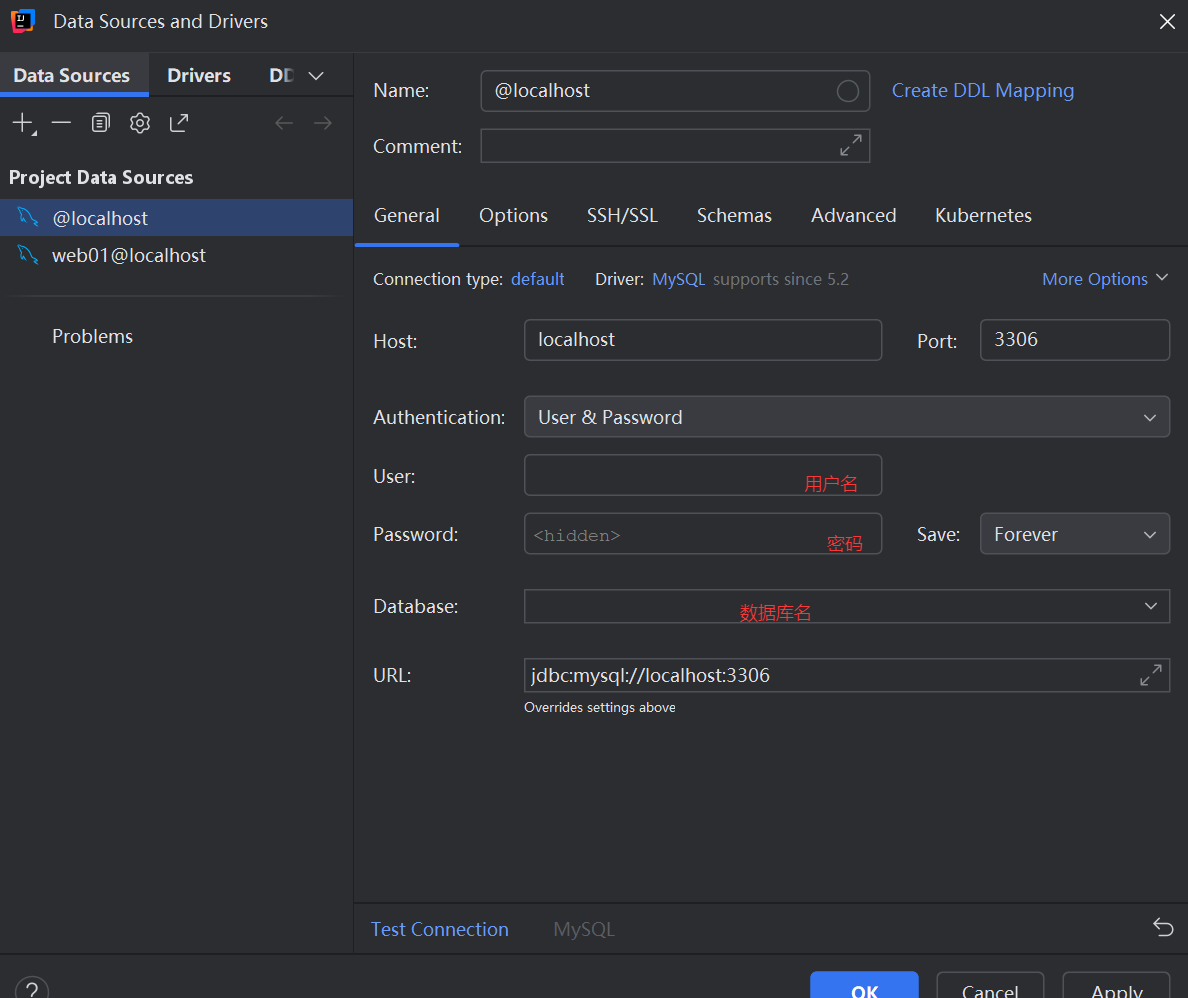
Task: Duplicate the data source with the copy icon
Action: coord(101,123)
